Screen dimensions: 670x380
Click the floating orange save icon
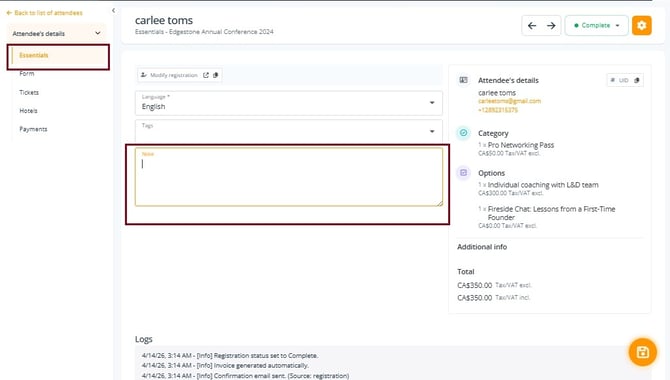pyautogui.click(x=642, y=352)
